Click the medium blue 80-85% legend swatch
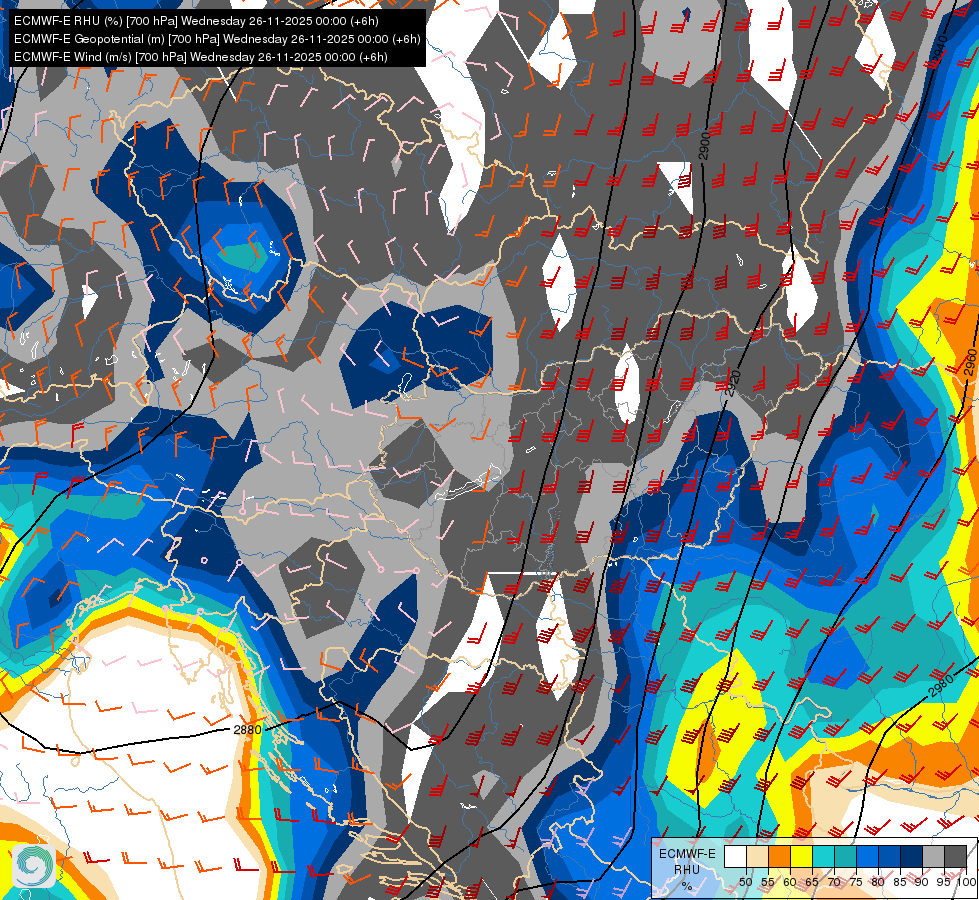This screenshot has height=900, width=979. pos(890,856)
